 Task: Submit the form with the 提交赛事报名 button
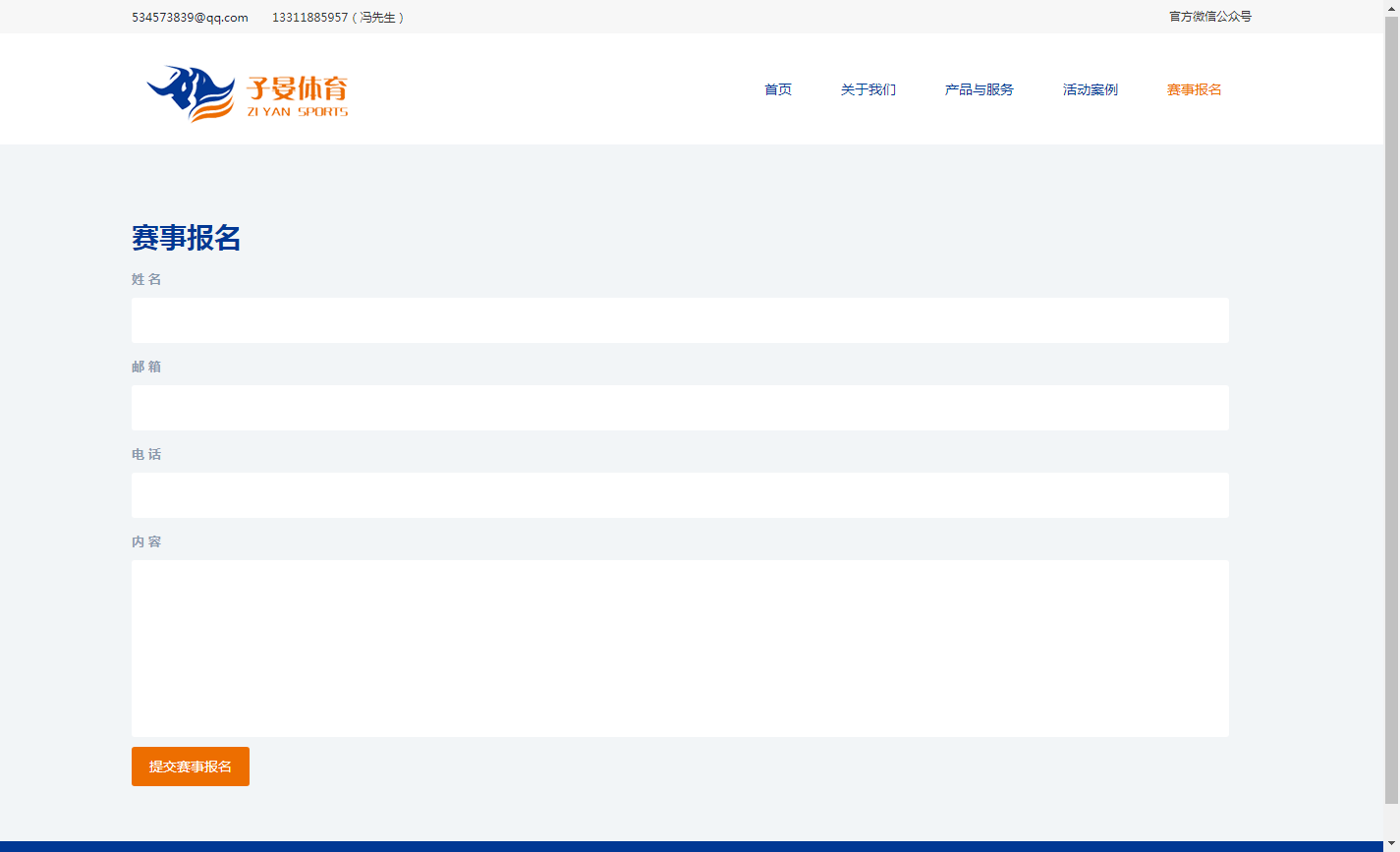(x=191, y=767)
